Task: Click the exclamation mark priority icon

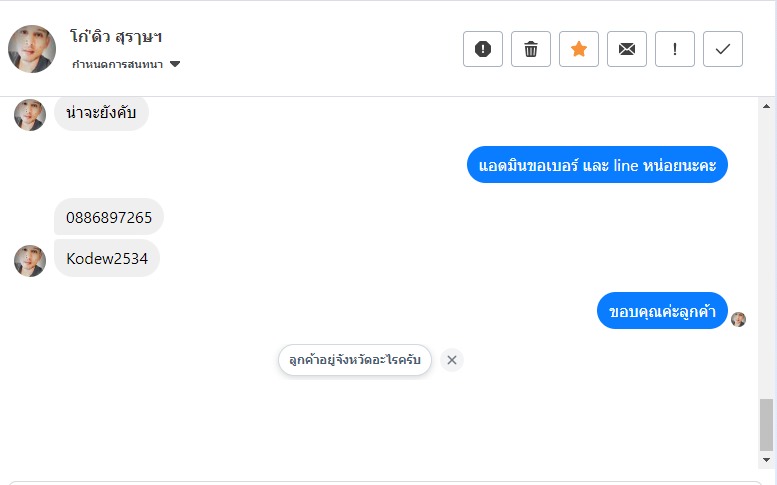Action: 675,49
